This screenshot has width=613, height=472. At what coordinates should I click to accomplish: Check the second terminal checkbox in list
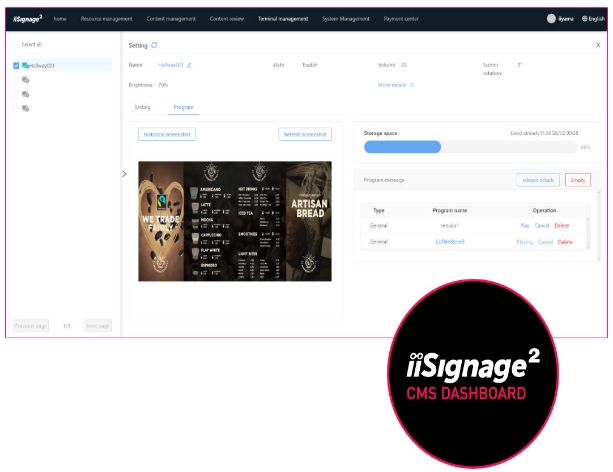point(16,80)
